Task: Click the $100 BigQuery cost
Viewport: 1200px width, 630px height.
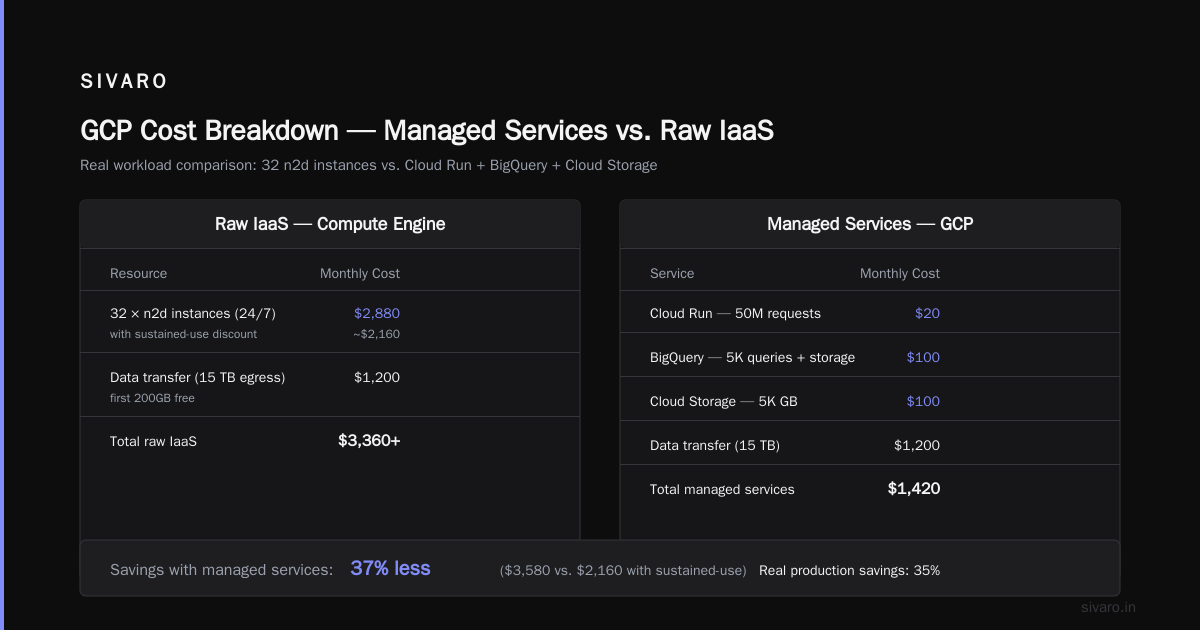Action: coord(923,357)
